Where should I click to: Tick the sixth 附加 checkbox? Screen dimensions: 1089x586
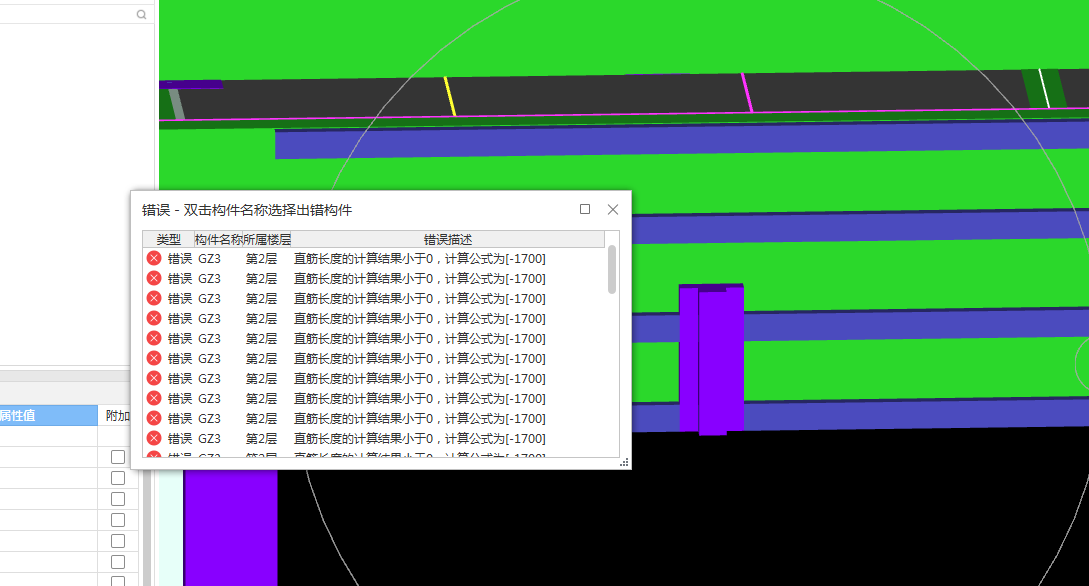point(118,561)
